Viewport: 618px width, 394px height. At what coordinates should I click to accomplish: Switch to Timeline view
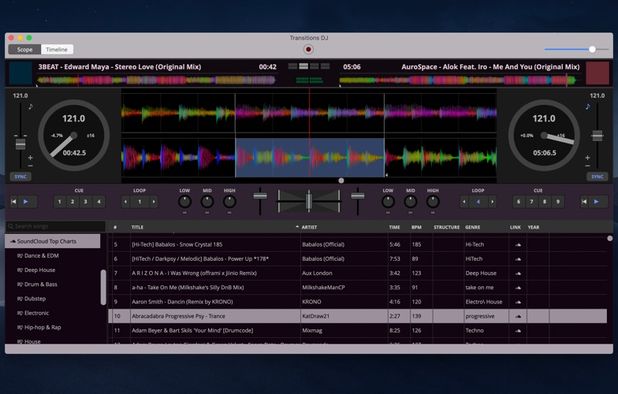(57, 49)
